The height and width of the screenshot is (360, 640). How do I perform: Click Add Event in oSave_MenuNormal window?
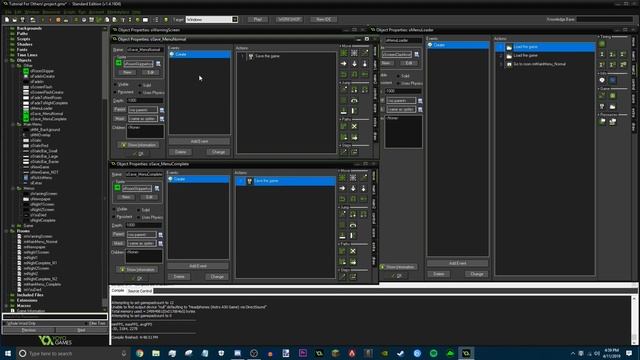[x=199, y=141]
